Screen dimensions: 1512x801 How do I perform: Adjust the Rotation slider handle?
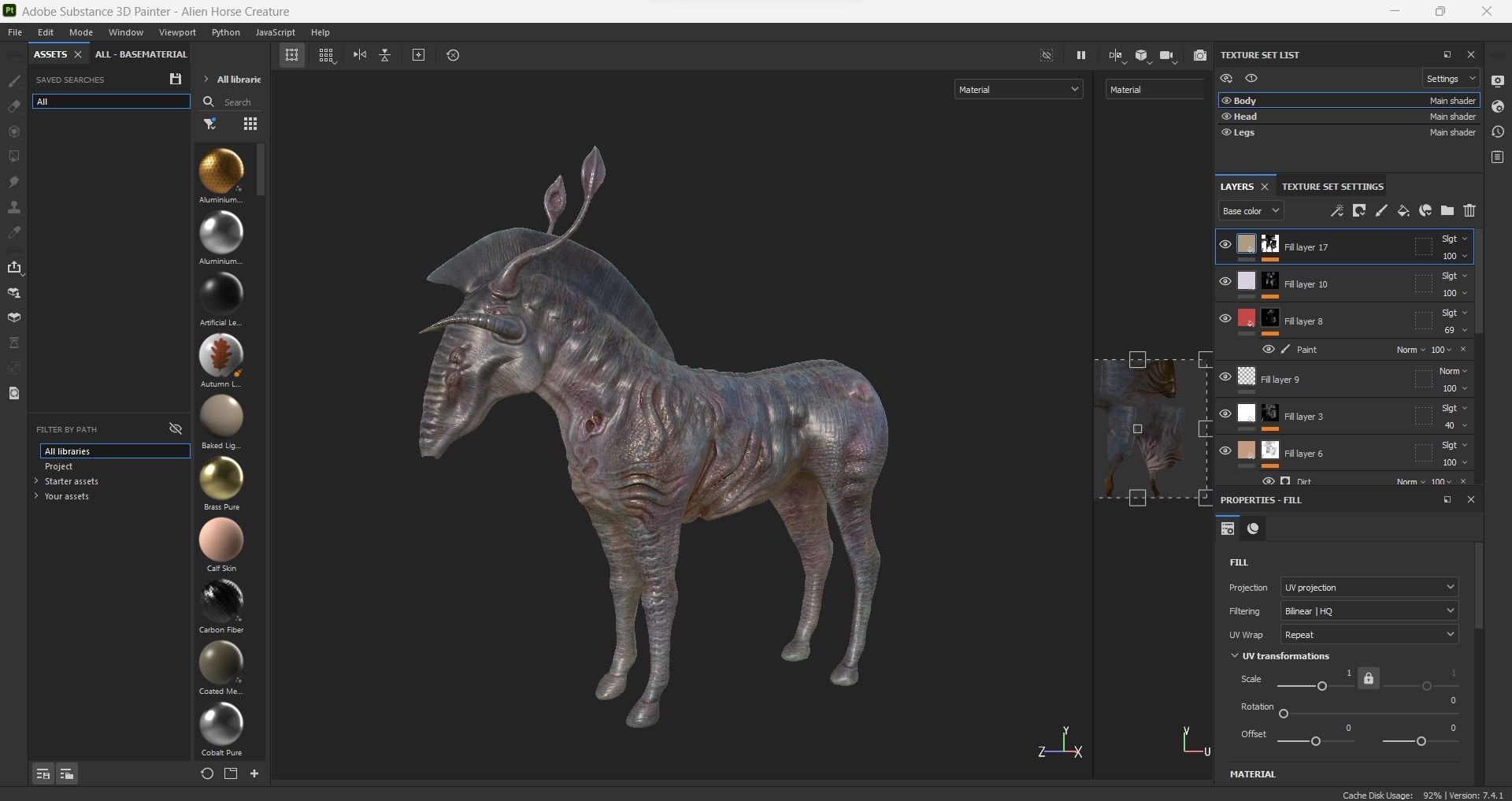coord(1284,714)
